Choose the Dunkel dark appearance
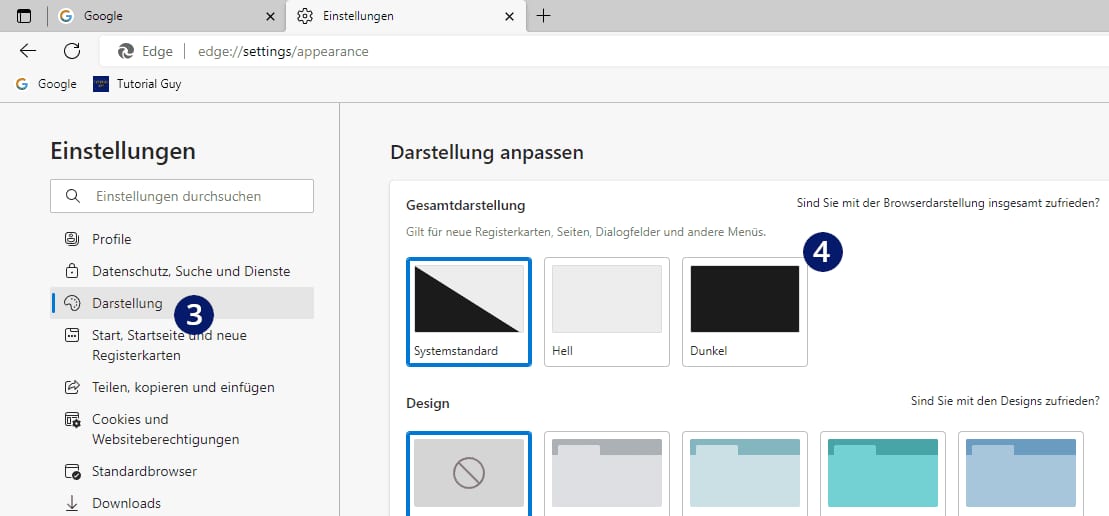1109x516 pixels. pyautogui.click(x=745, y=312)
